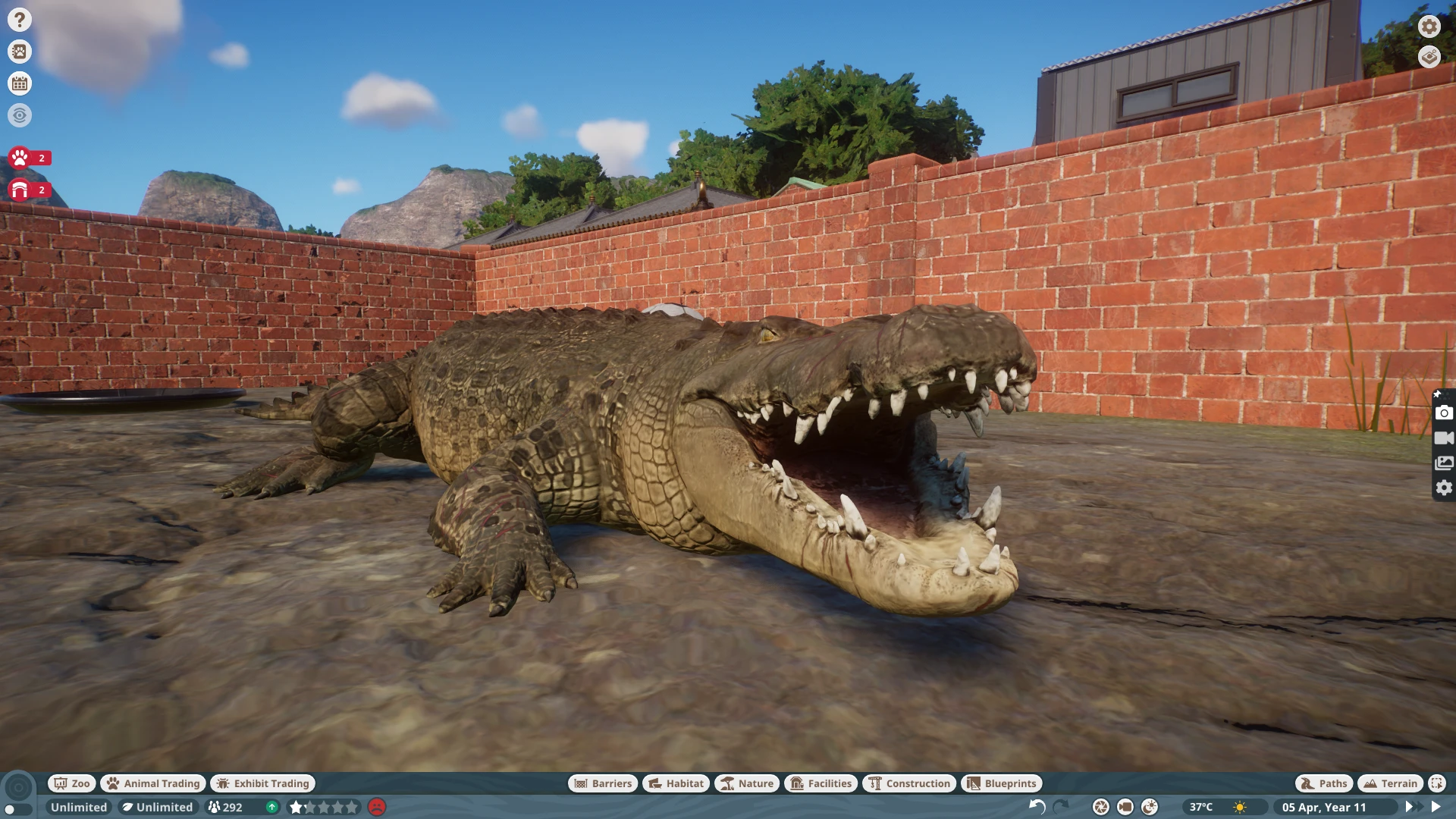The height and width of the screenshot is (819, 1456).
Task: Click the date 05 Apr, Year 11
Action: [x=1324, y=807]
